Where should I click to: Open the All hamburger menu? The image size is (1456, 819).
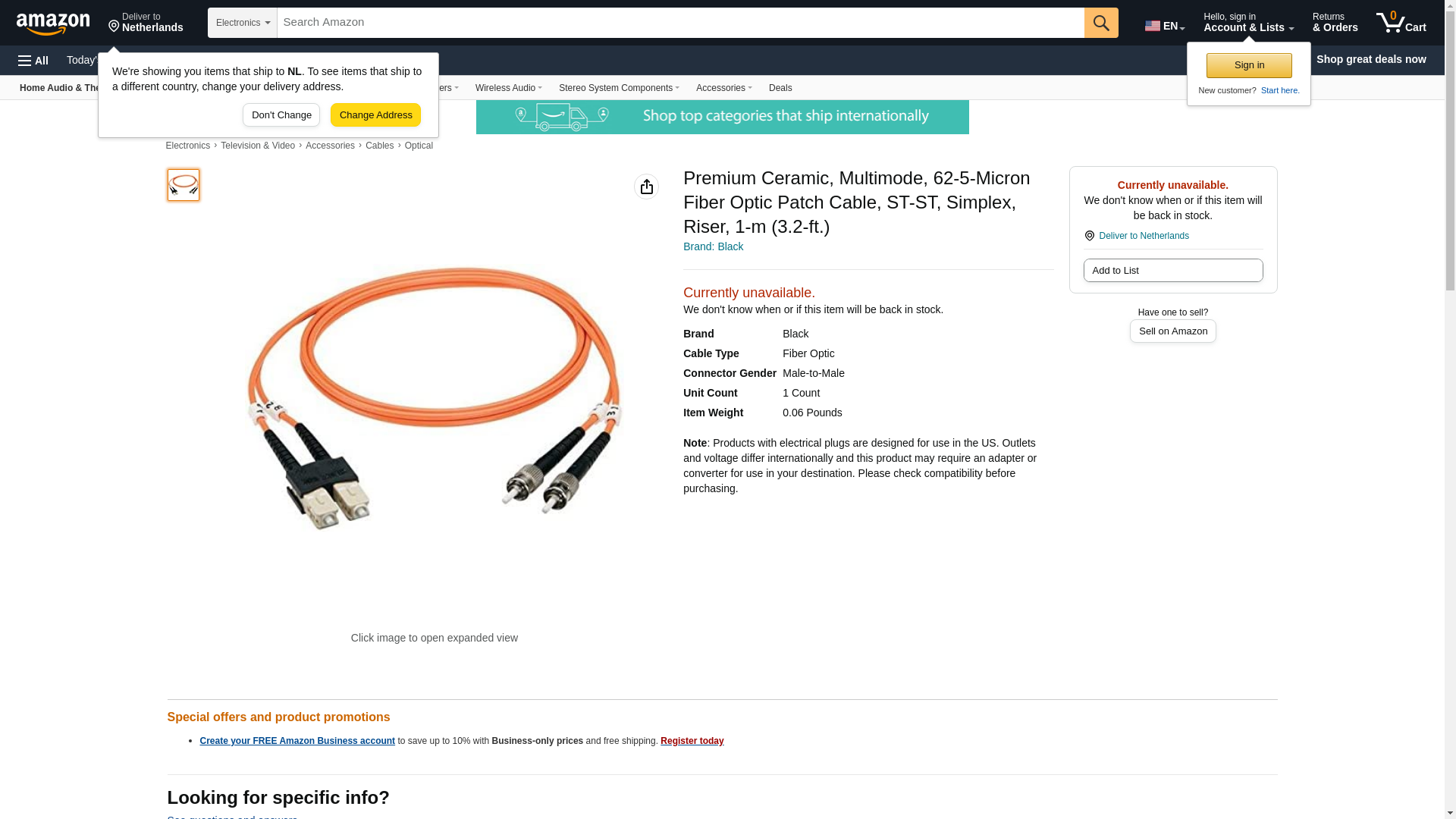tap(33, 60)
